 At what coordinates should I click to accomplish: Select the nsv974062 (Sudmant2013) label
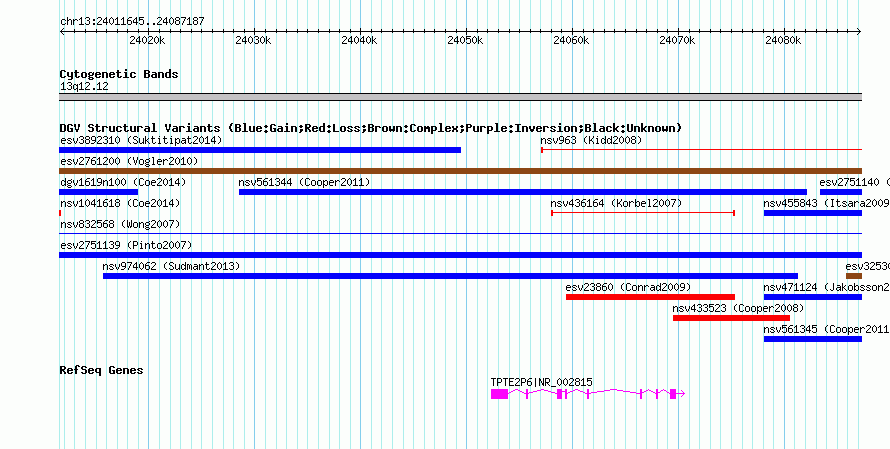(x=171, y=266)
